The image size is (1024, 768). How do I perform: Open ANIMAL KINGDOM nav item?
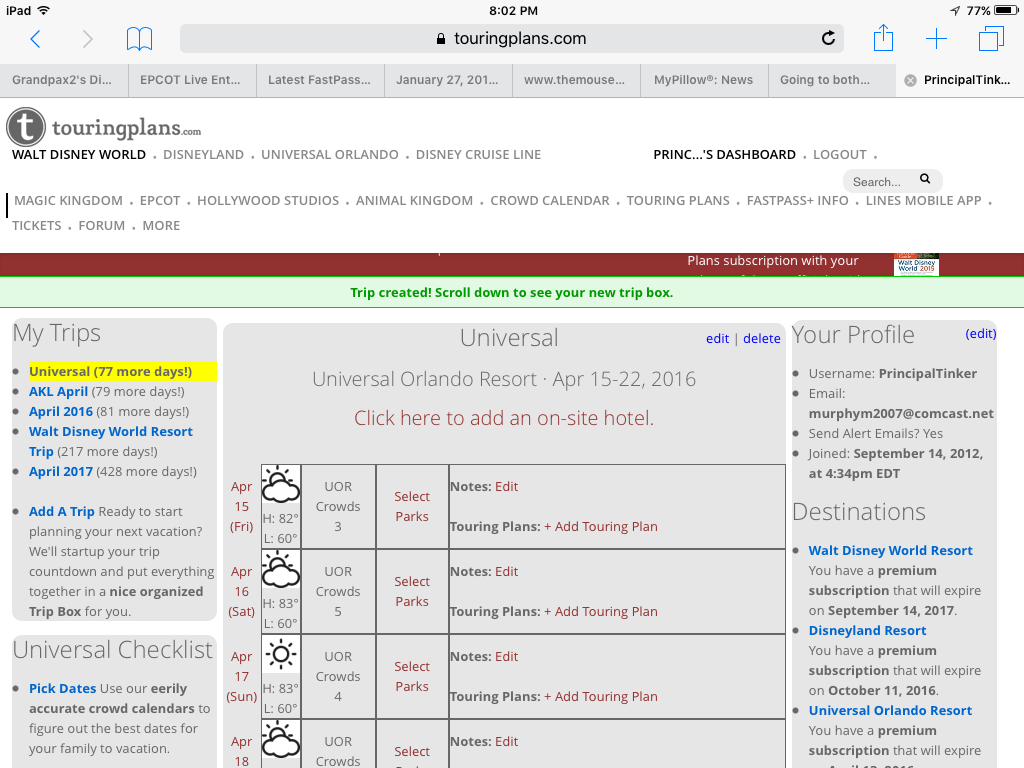click(x=414, y=200)
